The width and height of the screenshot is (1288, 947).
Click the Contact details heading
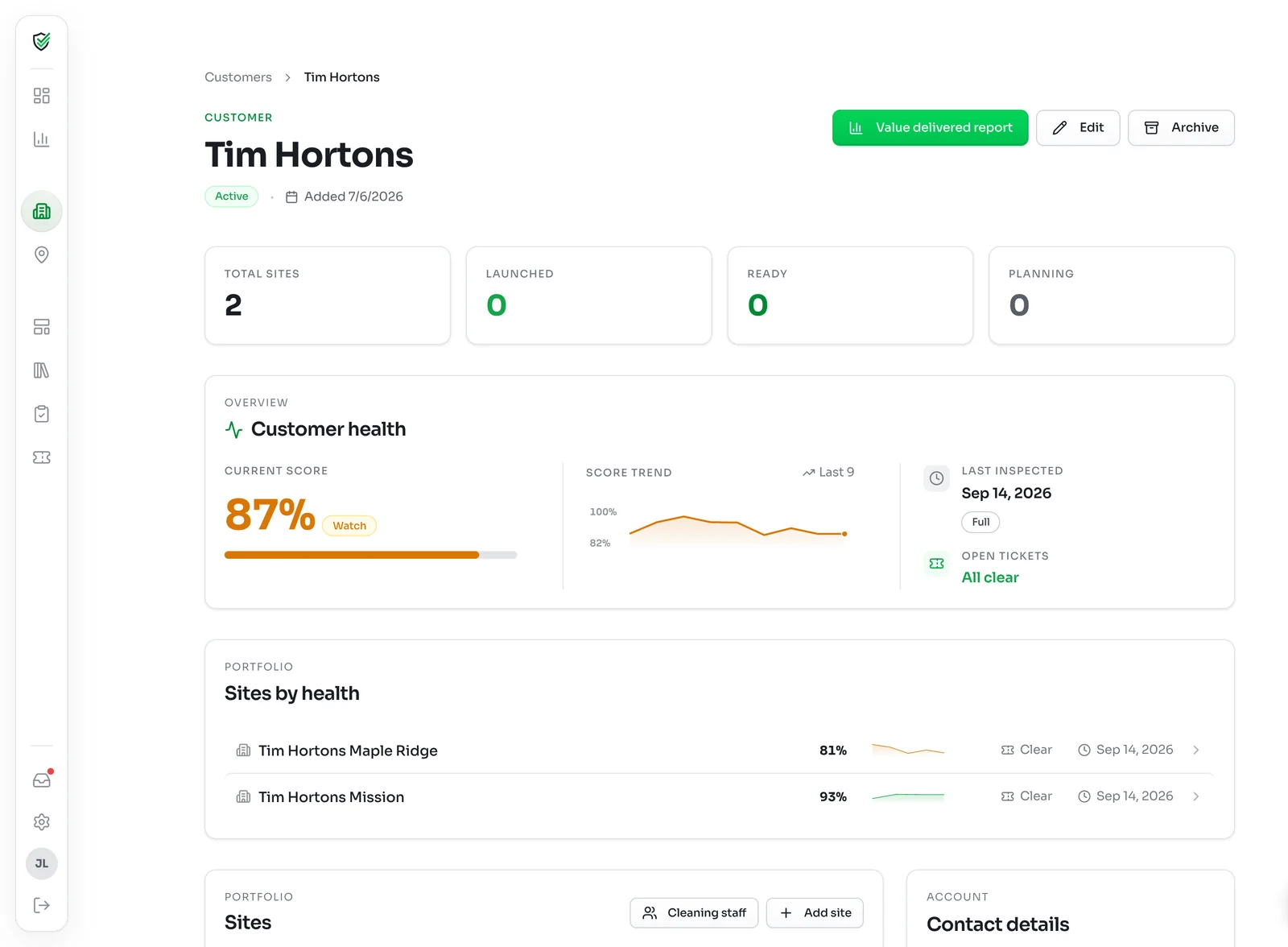pos(998,924)
